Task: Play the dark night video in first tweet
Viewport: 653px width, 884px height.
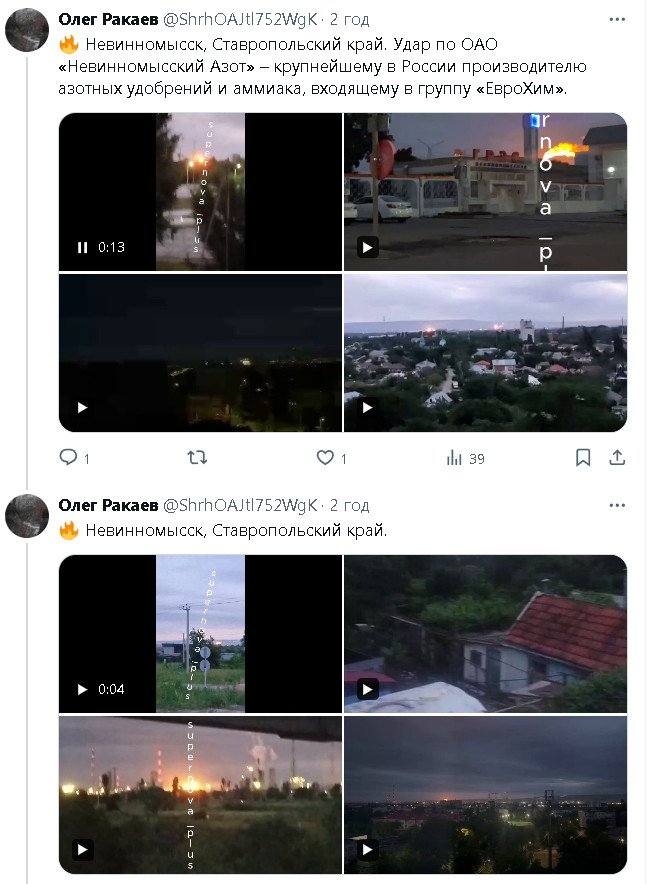Action: [82, 407]
